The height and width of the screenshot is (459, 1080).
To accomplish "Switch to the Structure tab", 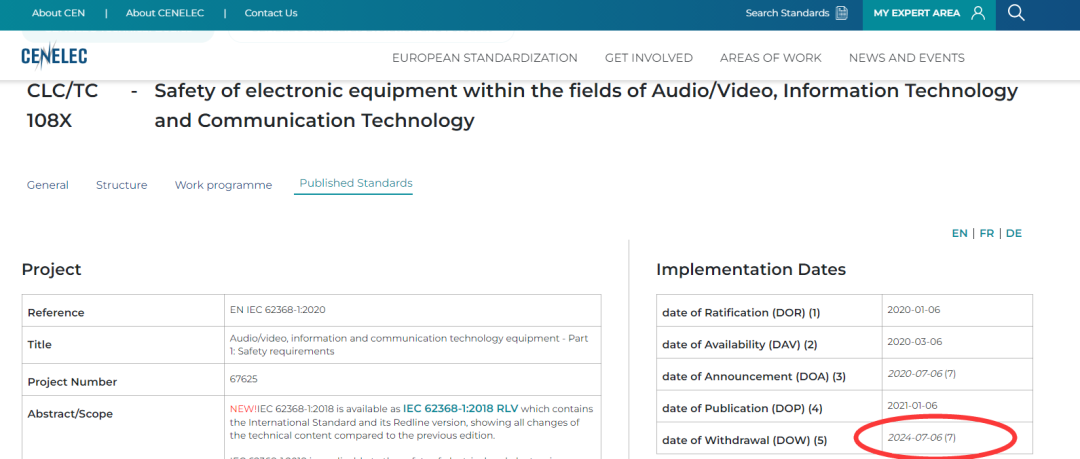I will tap(122, 185).
